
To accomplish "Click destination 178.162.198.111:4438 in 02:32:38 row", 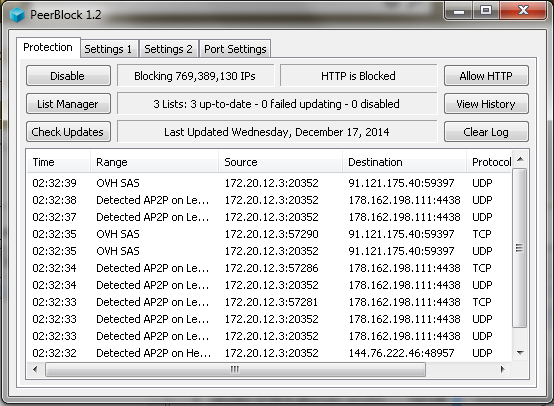I will click(x=404, y=200).
